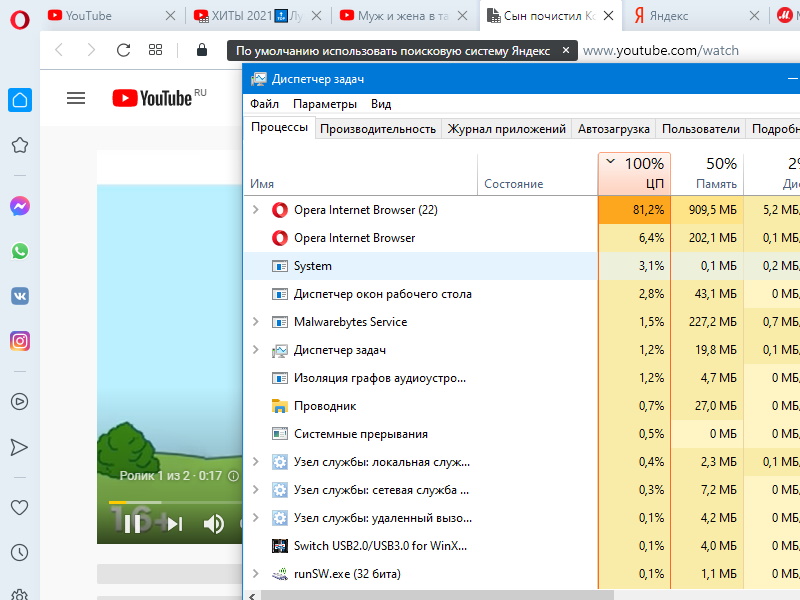This screenshot has height=600, width=800.
Task: Open the Вид menu in Task Manager
Action: click(x=381, y=104)
